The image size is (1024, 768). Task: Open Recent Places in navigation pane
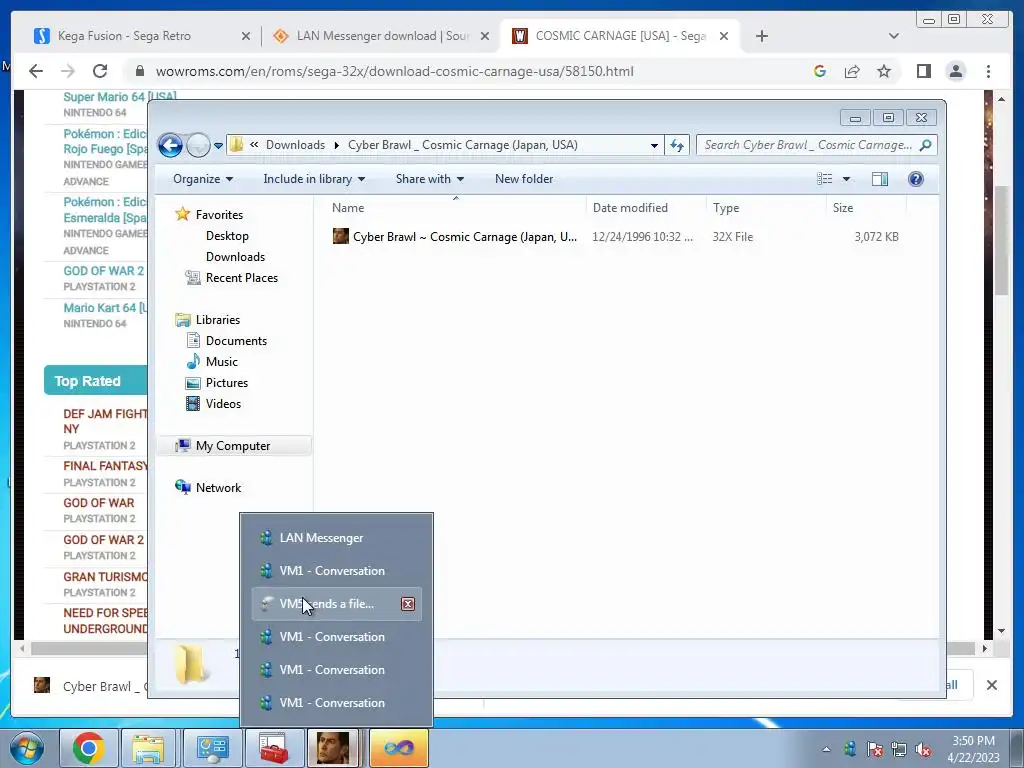(232, 278)
